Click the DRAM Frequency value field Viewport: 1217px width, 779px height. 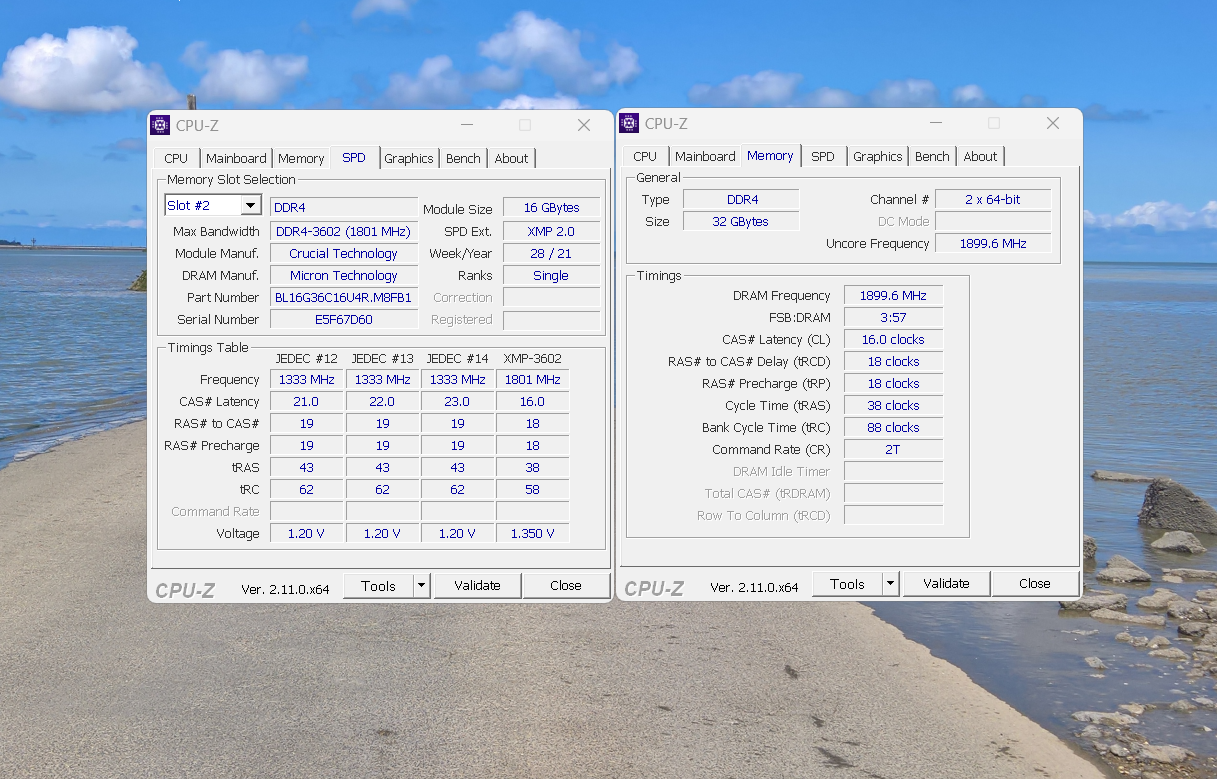892,295
